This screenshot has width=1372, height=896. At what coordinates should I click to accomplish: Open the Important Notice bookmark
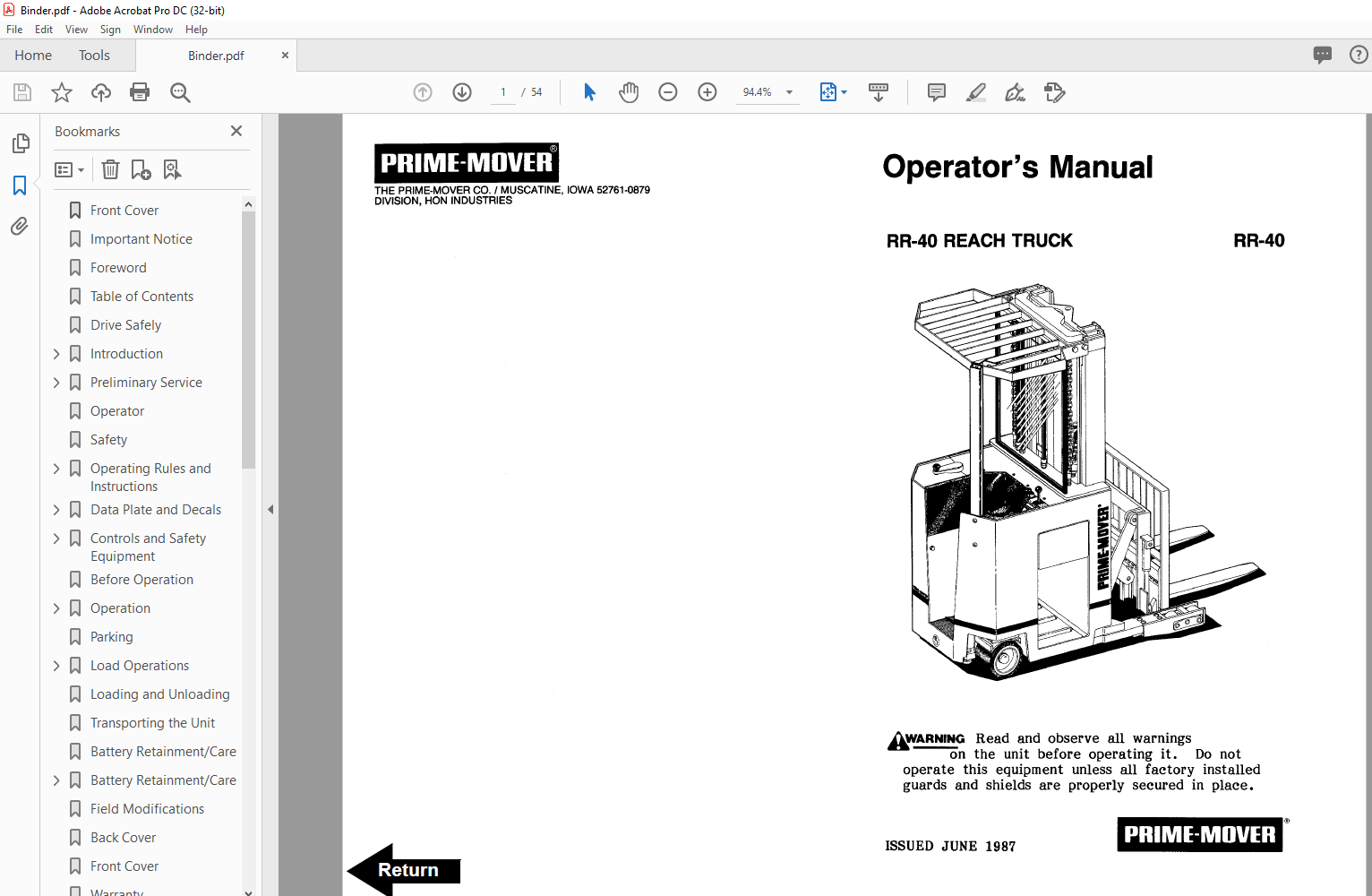[141, 239]
